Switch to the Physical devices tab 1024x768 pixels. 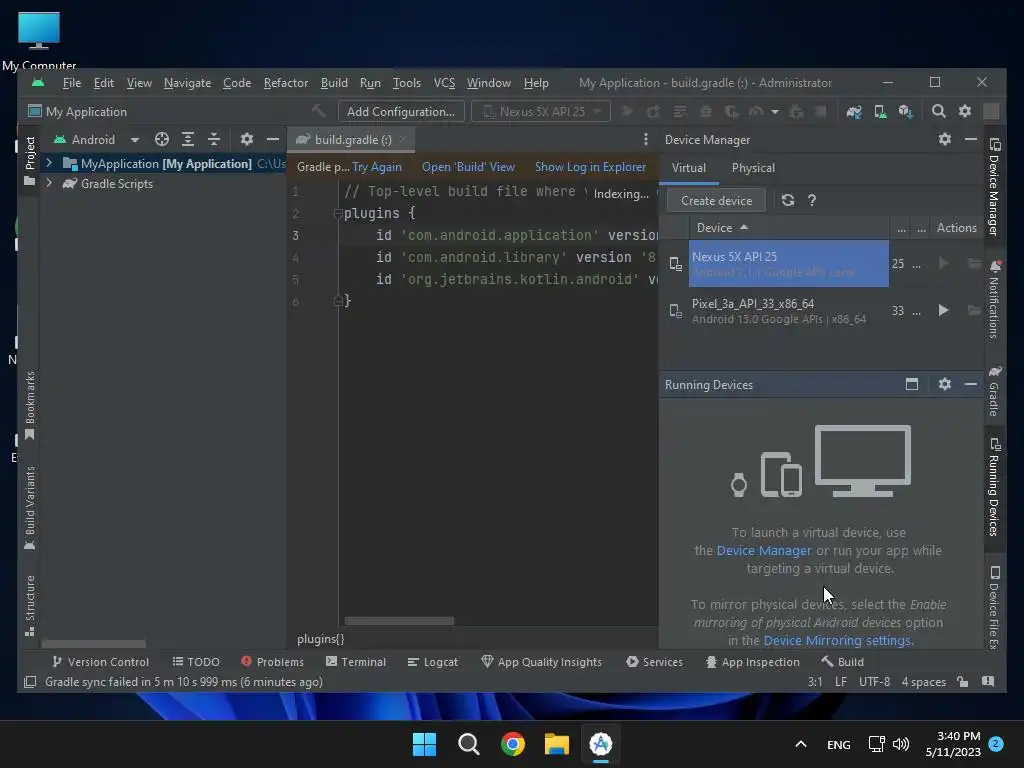[x=753, y=168]
